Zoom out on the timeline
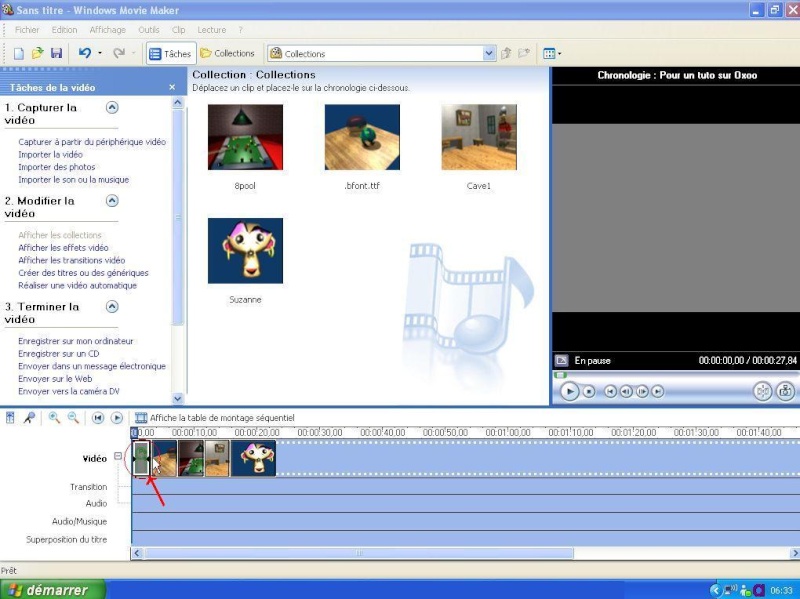800x599 pixels. (73, 418)
